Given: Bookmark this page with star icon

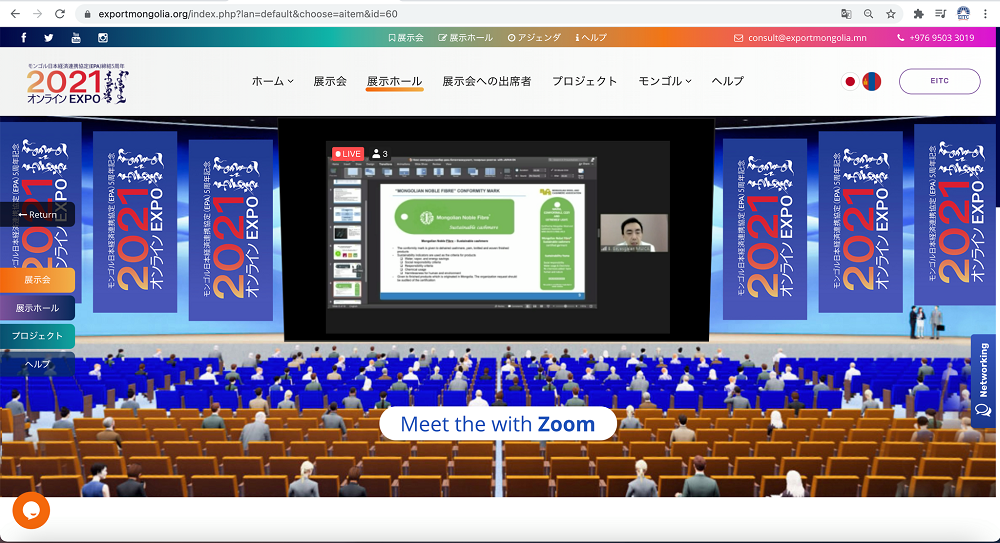Looking at the screenshot, I should pyautogui.click(x=890, y=14).
